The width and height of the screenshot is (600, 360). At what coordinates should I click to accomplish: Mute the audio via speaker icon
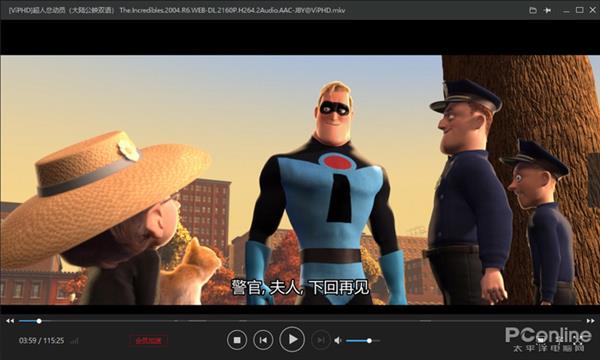(x=338, y=340)
